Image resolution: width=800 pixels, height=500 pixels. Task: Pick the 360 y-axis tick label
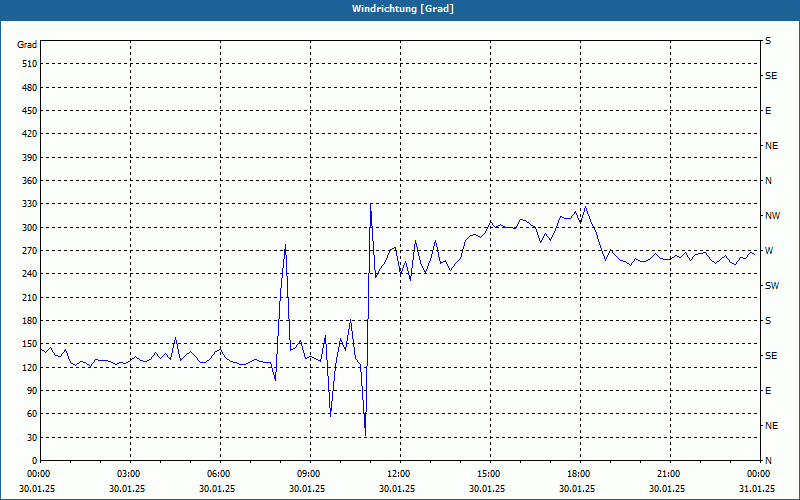click(29, 181)
